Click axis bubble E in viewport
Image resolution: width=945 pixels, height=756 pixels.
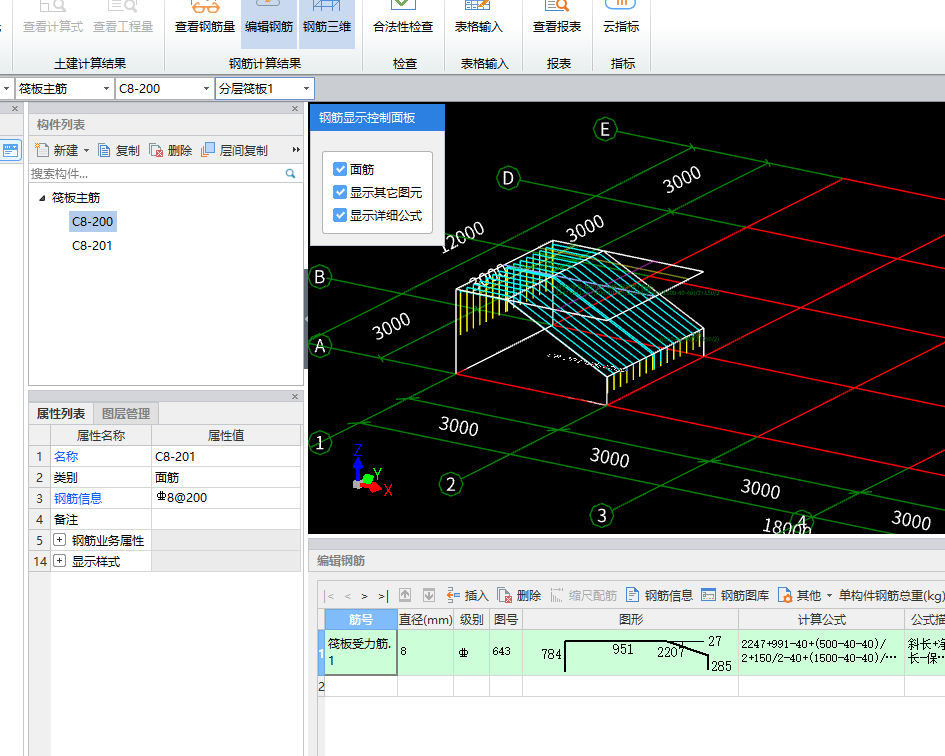pyautogui.click(x=605, y=129)
